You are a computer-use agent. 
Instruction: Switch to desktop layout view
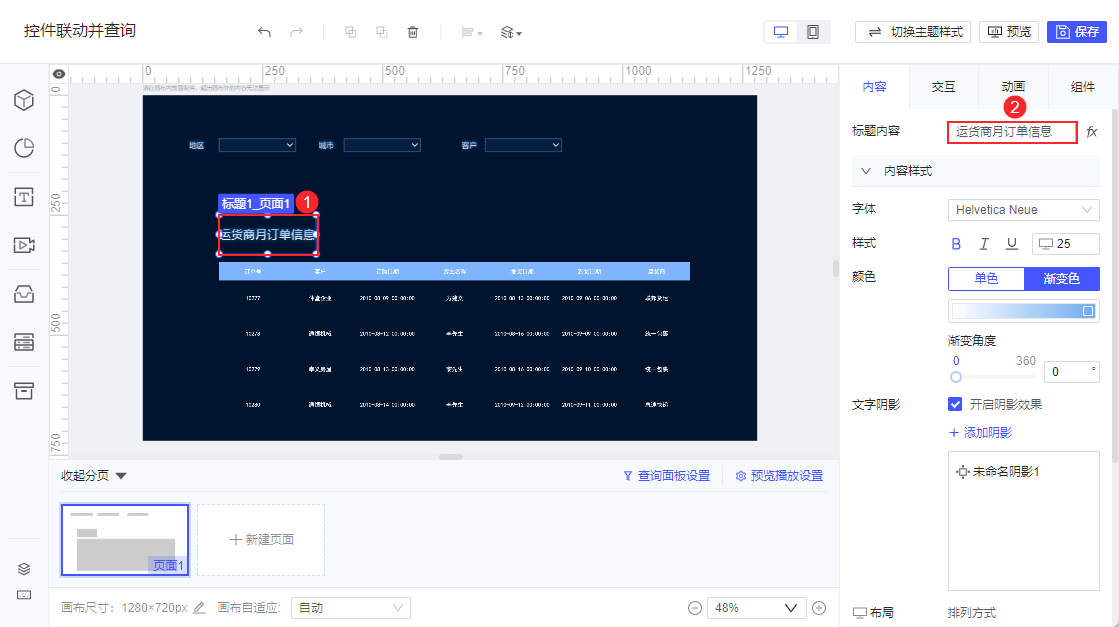[x=781, y=32]
